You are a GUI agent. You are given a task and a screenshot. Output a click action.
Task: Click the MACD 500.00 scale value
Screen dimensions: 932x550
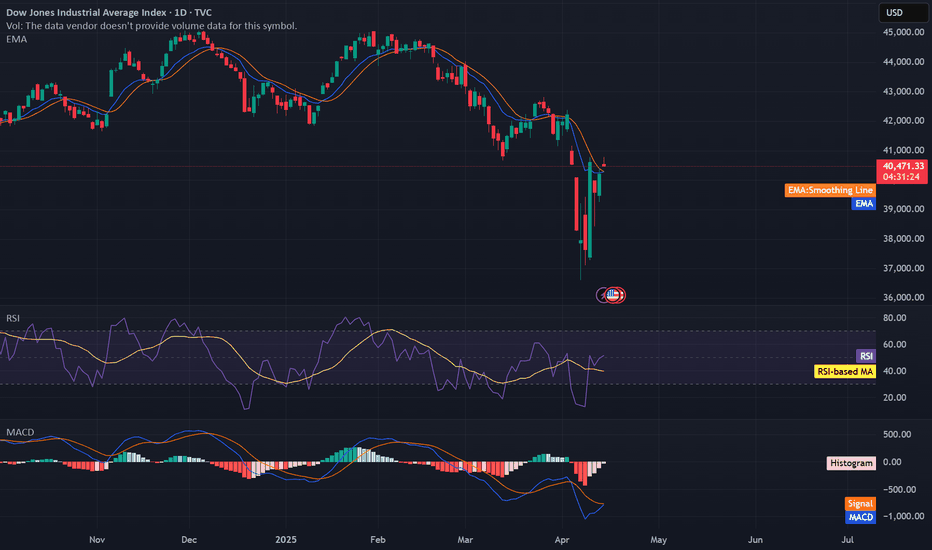click(x=897, y=435)
